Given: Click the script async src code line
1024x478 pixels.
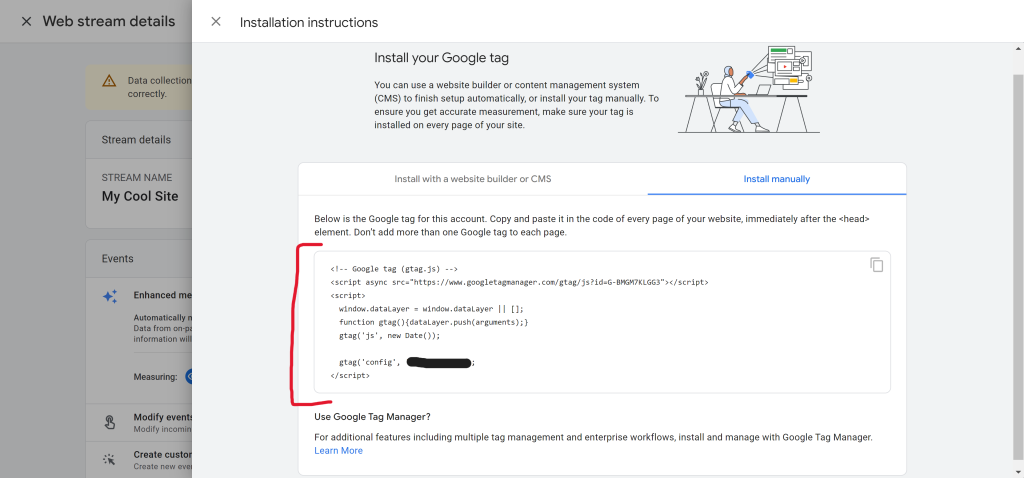Looking at the screenshot, I should 519,282.
